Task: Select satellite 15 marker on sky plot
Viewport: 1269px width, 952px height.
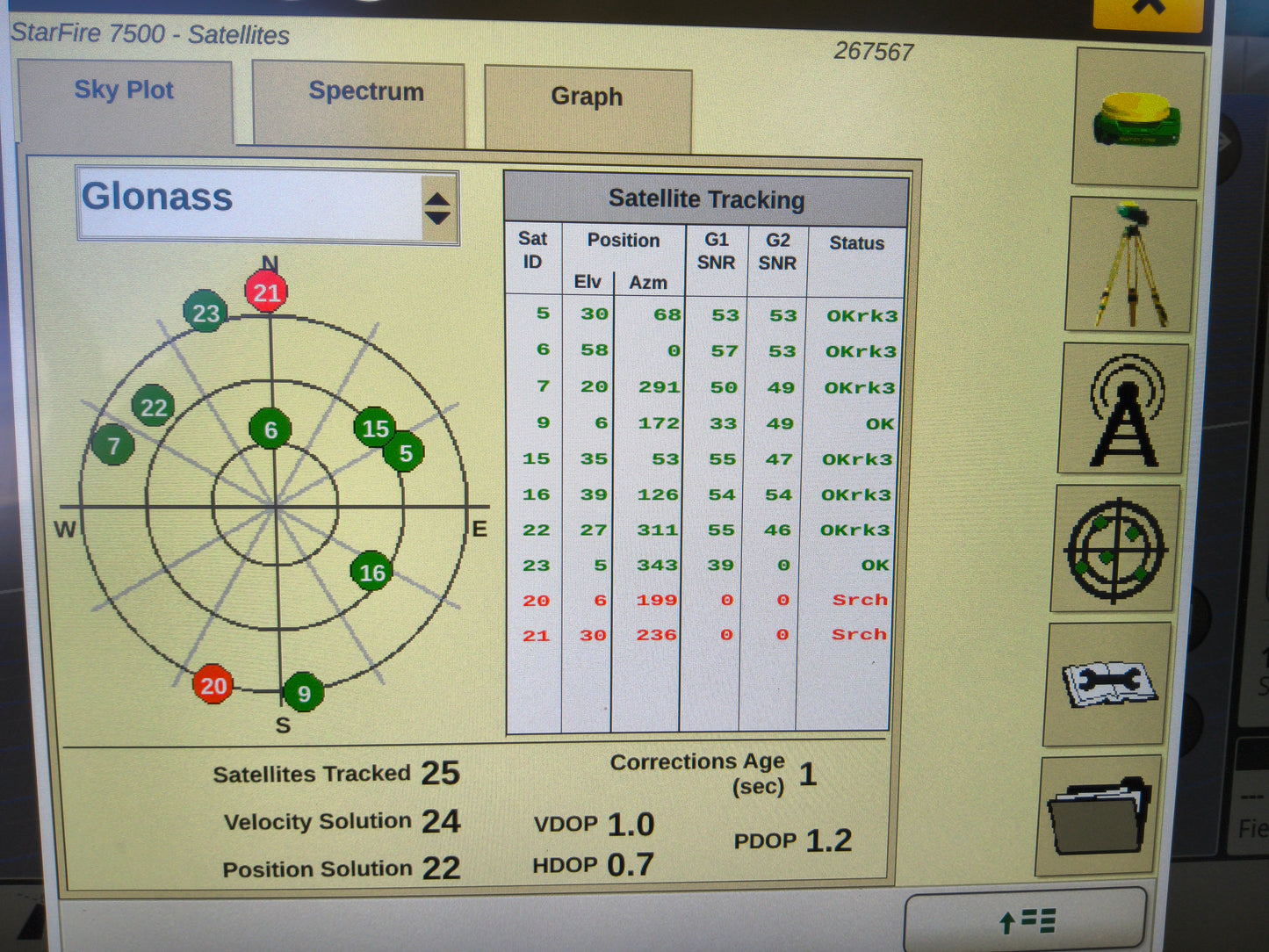Action: pos(375,428)
